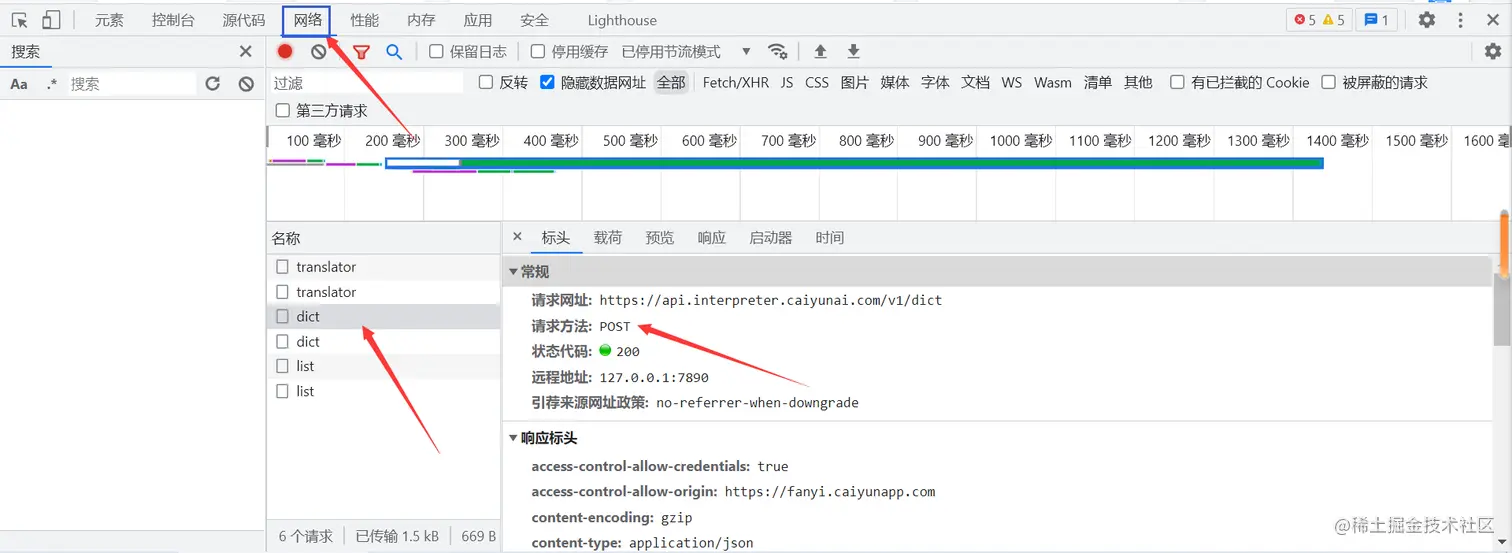
Task: Close the DevTools panel
Action: tap(1493, 20)
